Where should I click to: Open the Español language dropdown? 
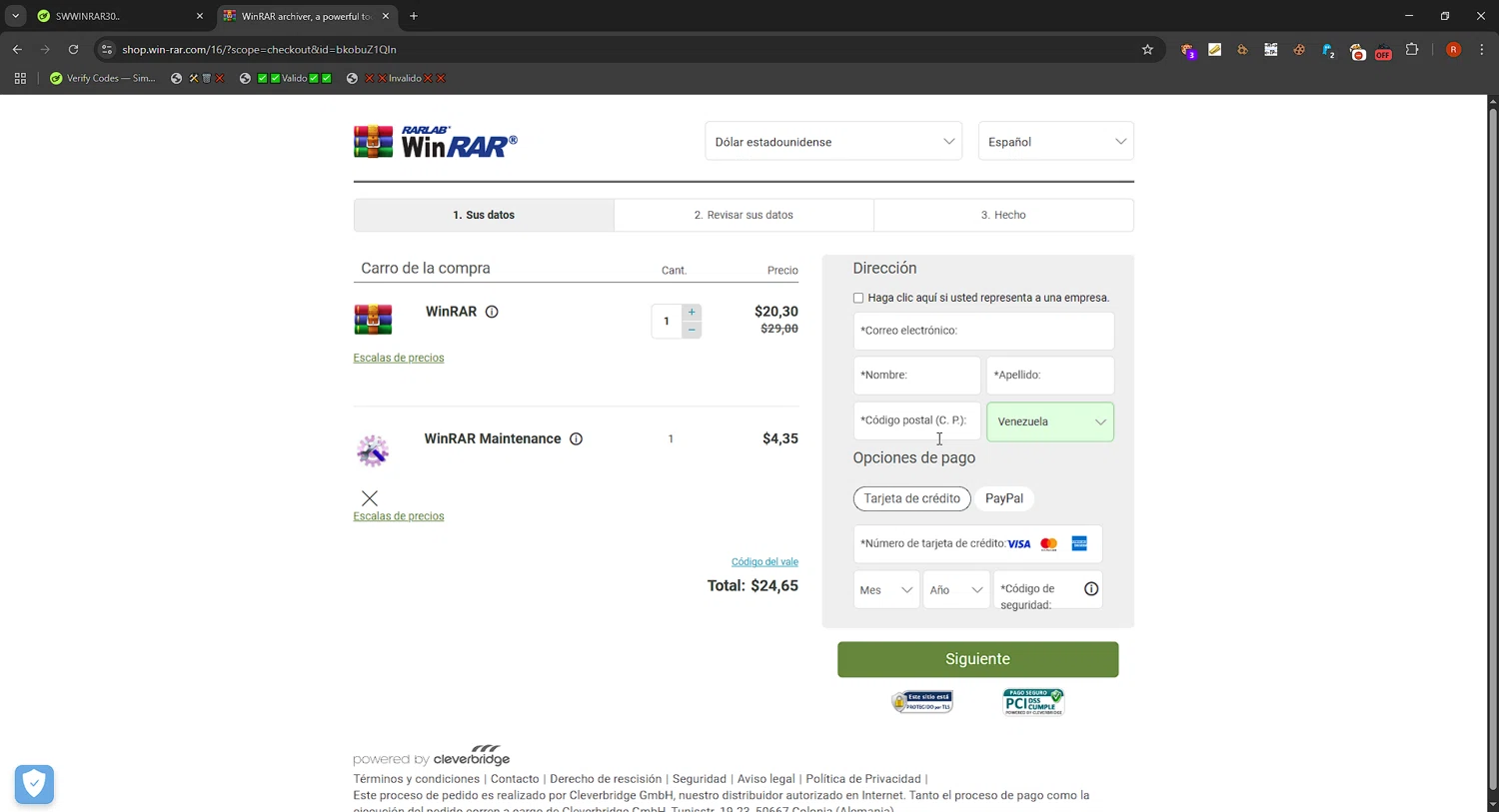click(1056, 142)
